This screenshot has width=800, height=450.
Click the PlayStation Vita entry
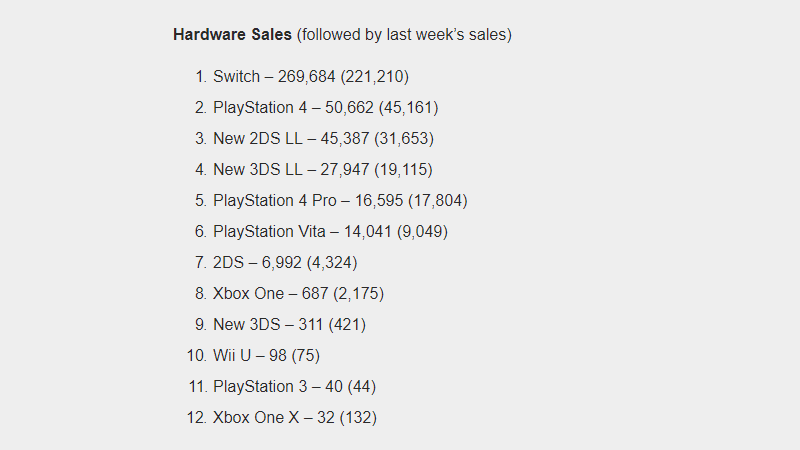[330, 231]
